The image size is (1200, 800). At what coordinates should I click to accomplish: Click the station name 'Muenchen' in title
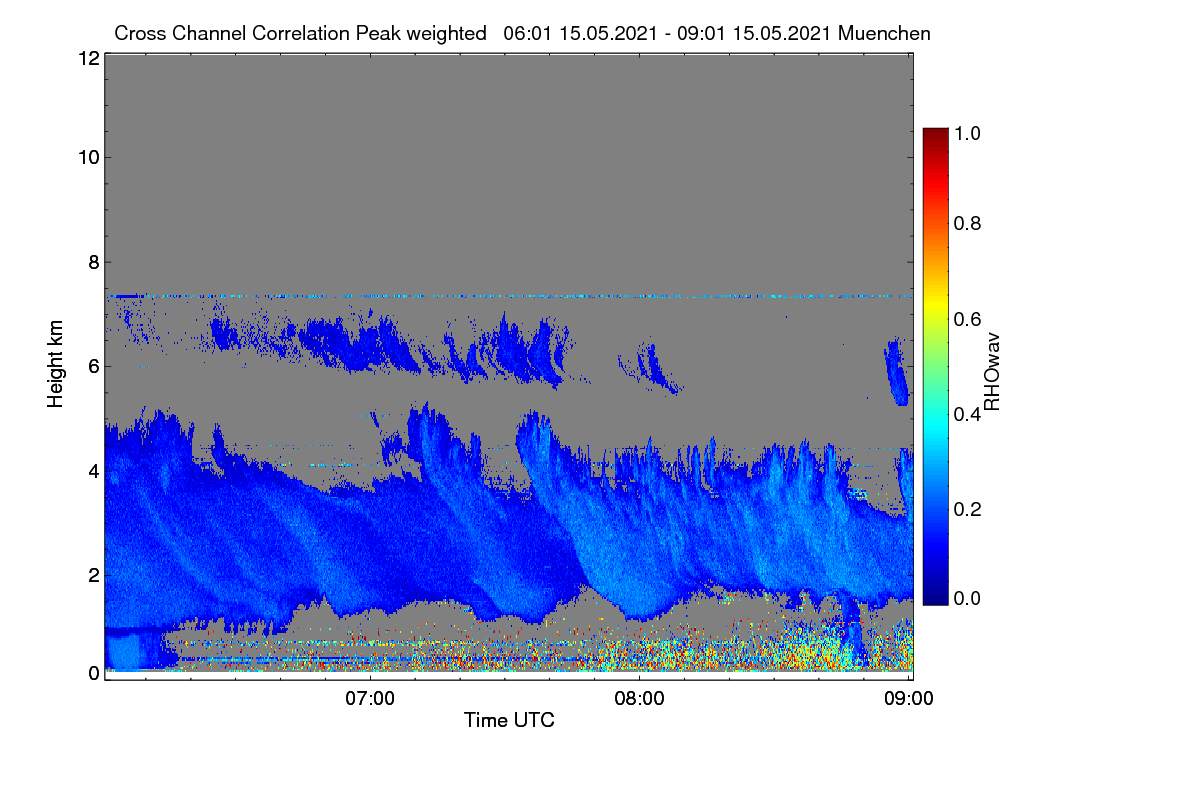[x=885, y=33]
